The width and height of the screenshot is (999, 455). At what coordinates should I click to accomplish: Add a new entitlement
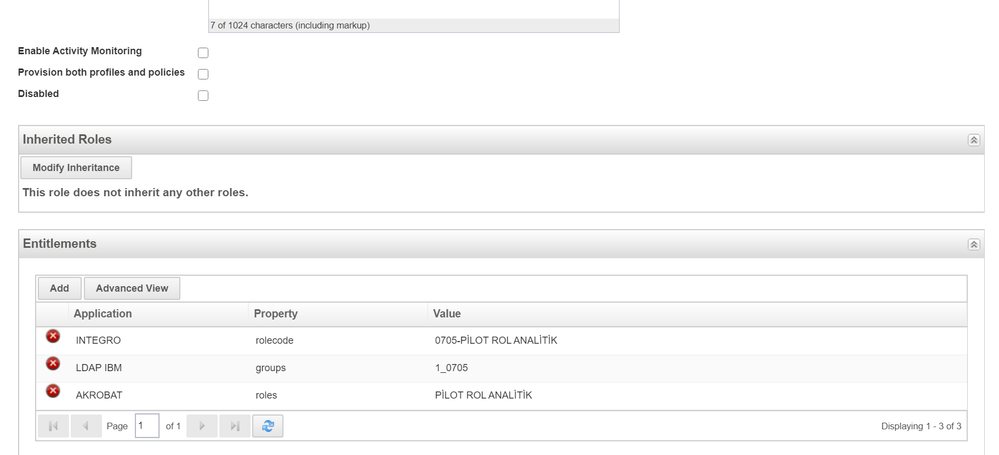60,288
